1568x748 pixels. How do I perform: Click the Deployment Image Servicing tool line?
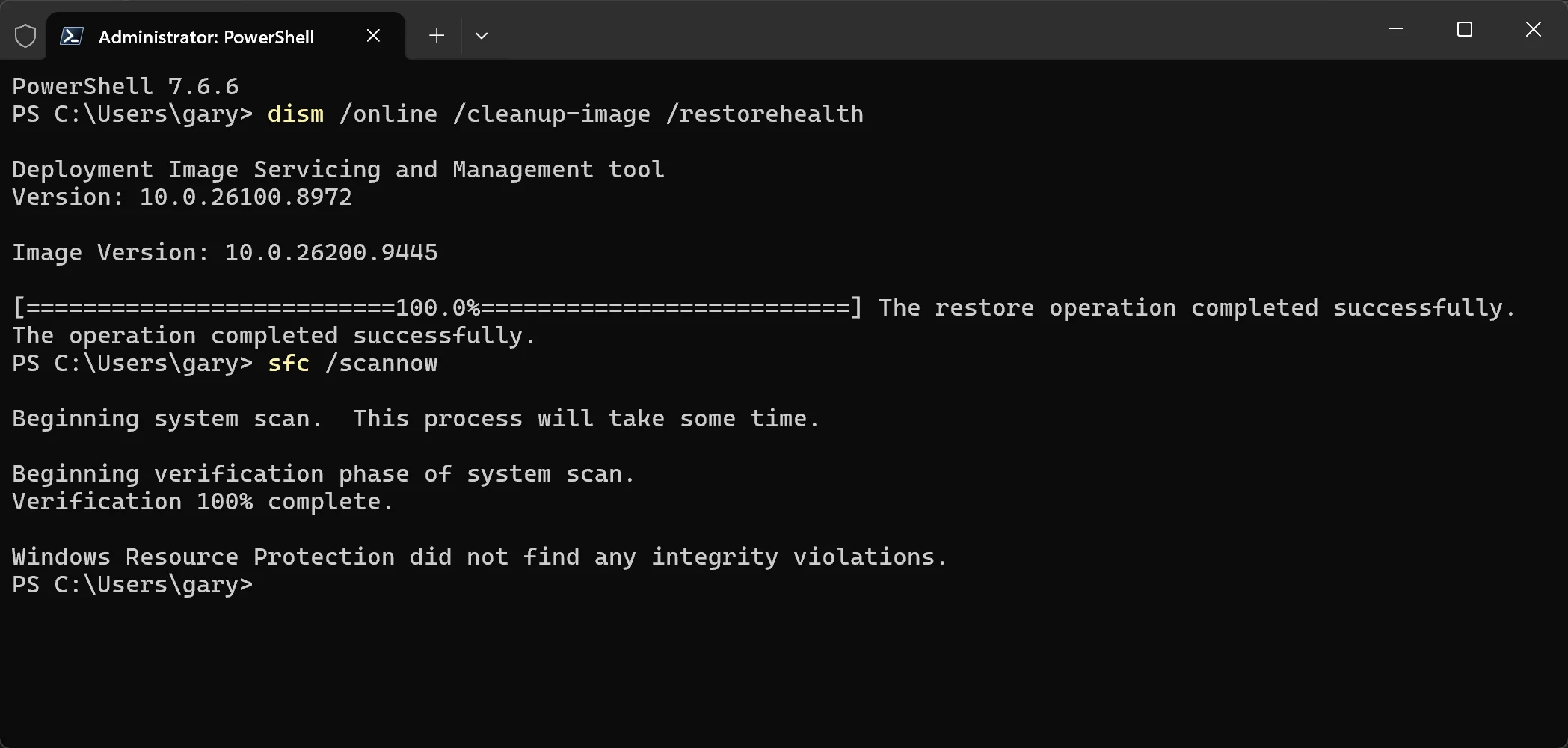pyautogui.click(x=339, y=170)
